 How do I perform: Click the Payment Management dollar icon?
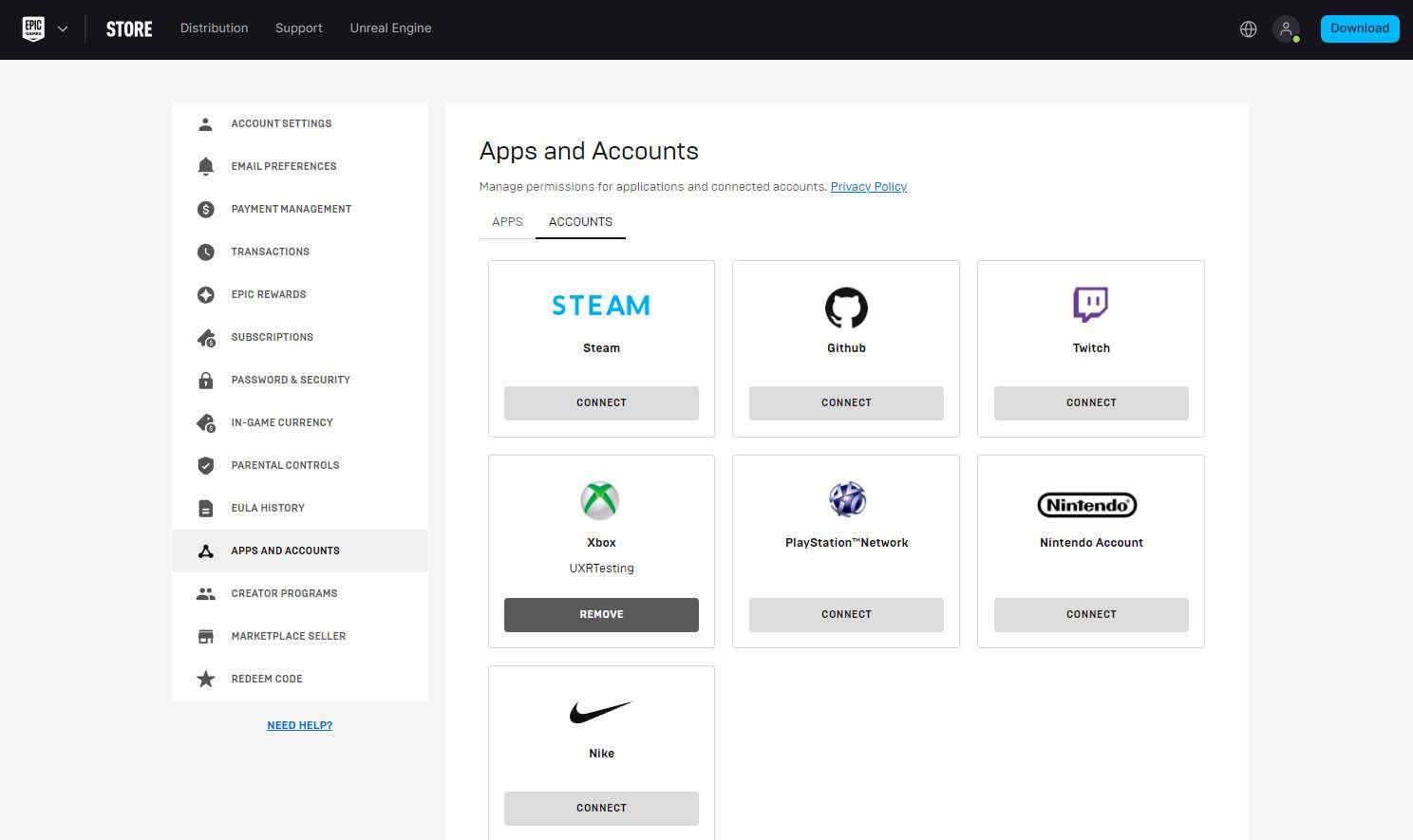point(205,210)
